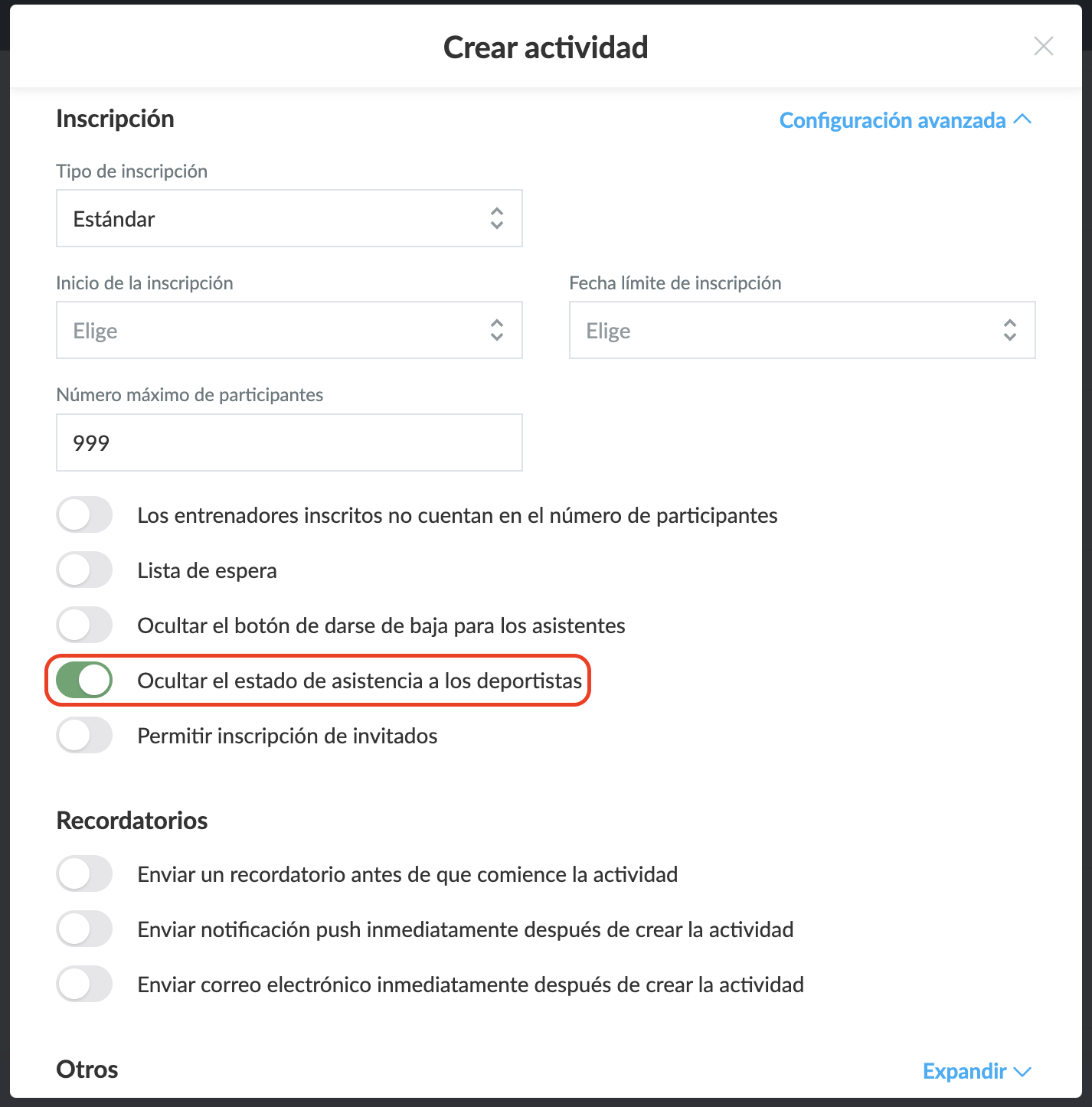Toggle Enviar notificación push switch
This screenshot has width=1092, height=1107.
(x=84, y=929)
